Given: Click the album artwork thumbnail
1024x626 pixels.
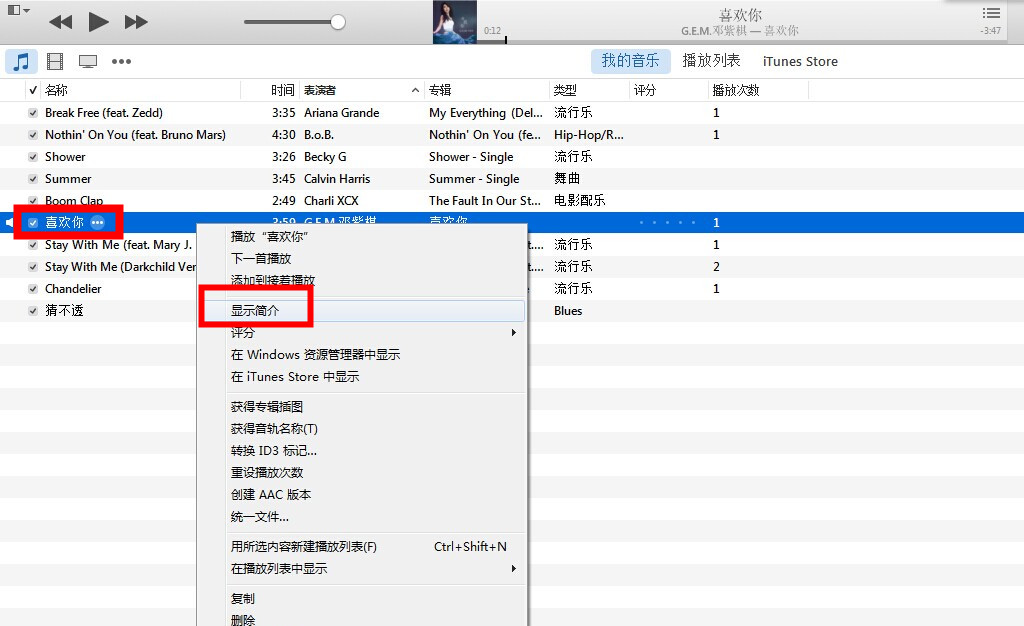Looking at the screenshot, I should click(x=455, y=22).
